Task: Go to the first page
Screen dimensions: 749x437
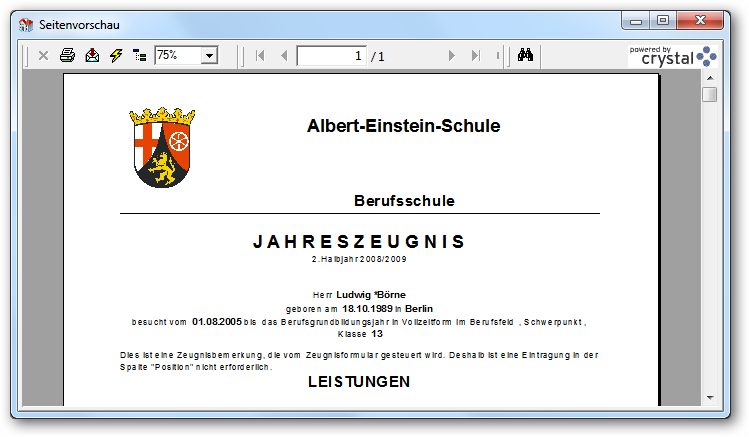Action: coord(260,56)
